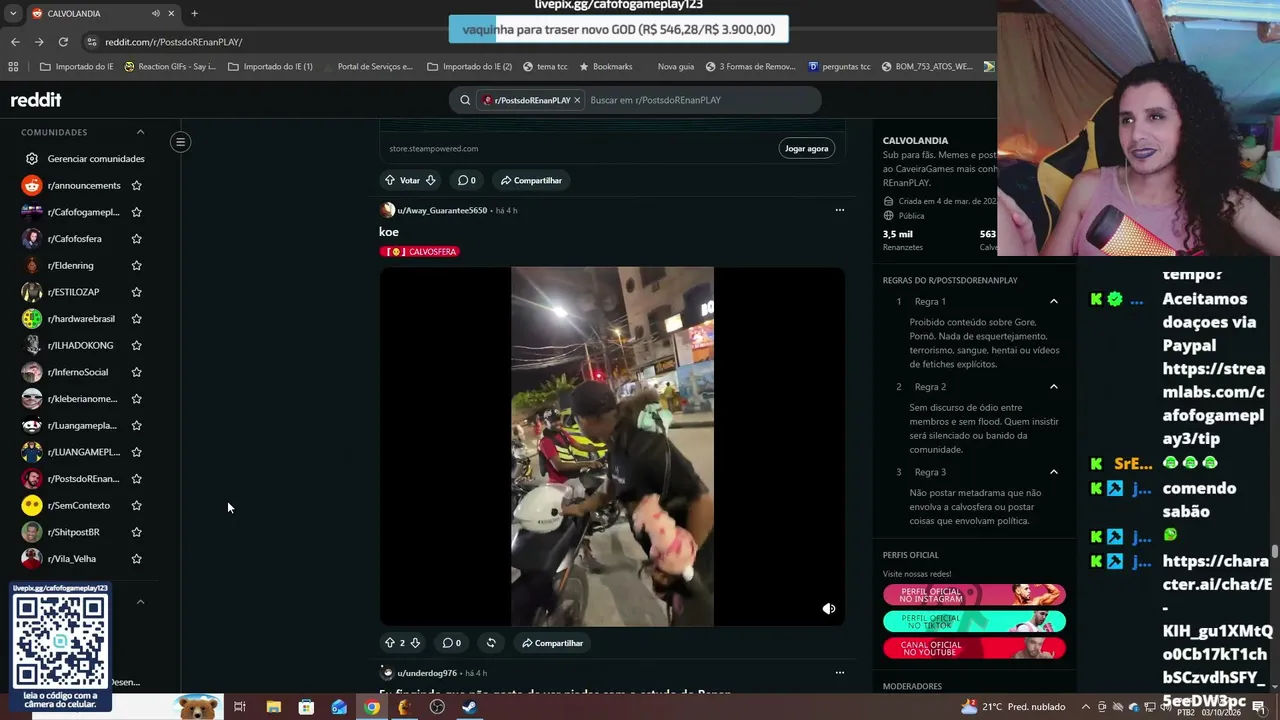The height and width of the screenshot is (720, 1280).
Task: Open the Steam taskbar icon
Action: tap(470, 707)
